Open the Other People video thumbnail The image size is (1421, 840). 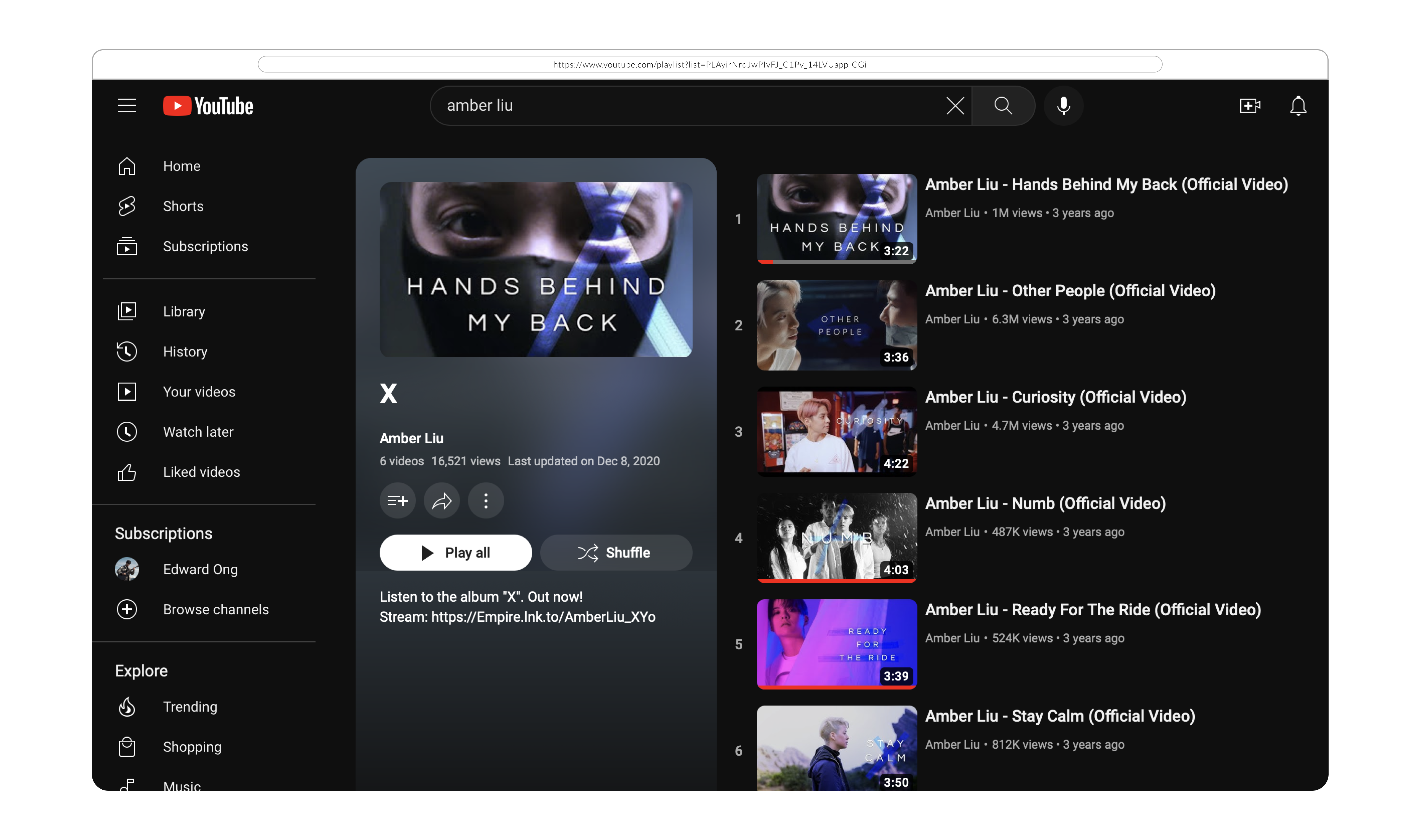pyautogui.click(x=836, y=325)
